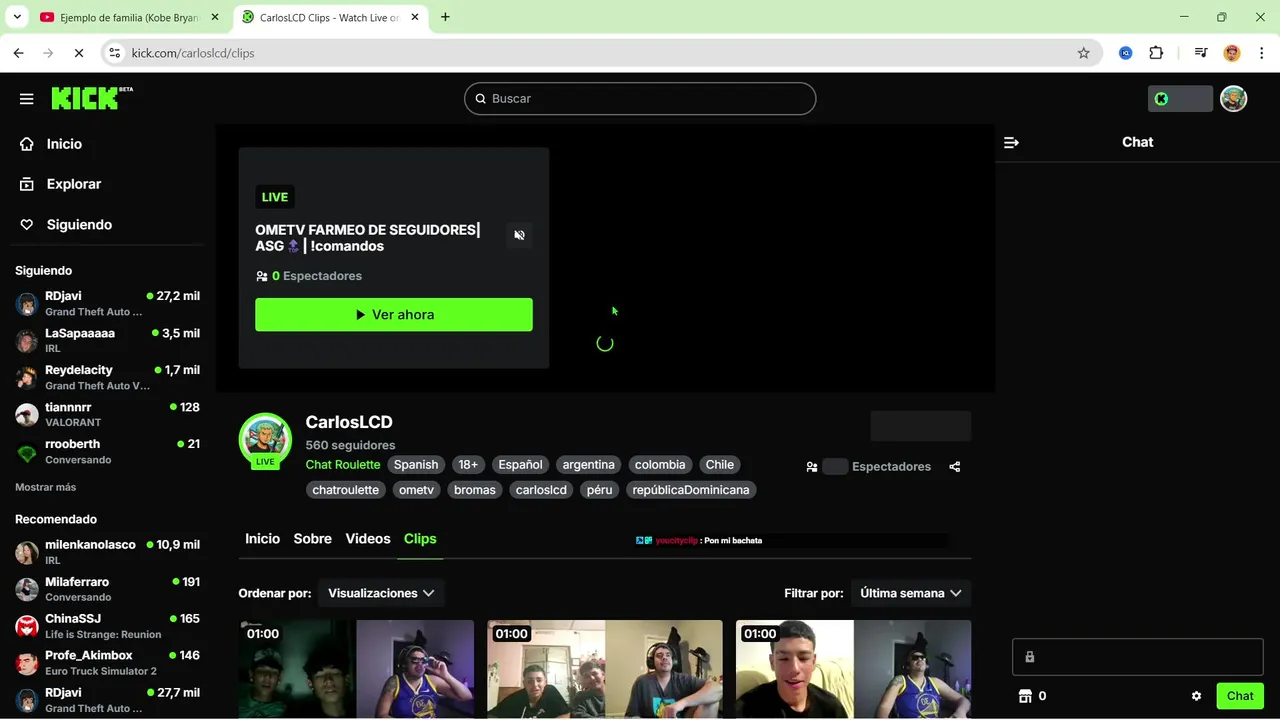Viewport: 1280px width, 720px height.
Task: Stop loading the page
Action: (79, 53)
